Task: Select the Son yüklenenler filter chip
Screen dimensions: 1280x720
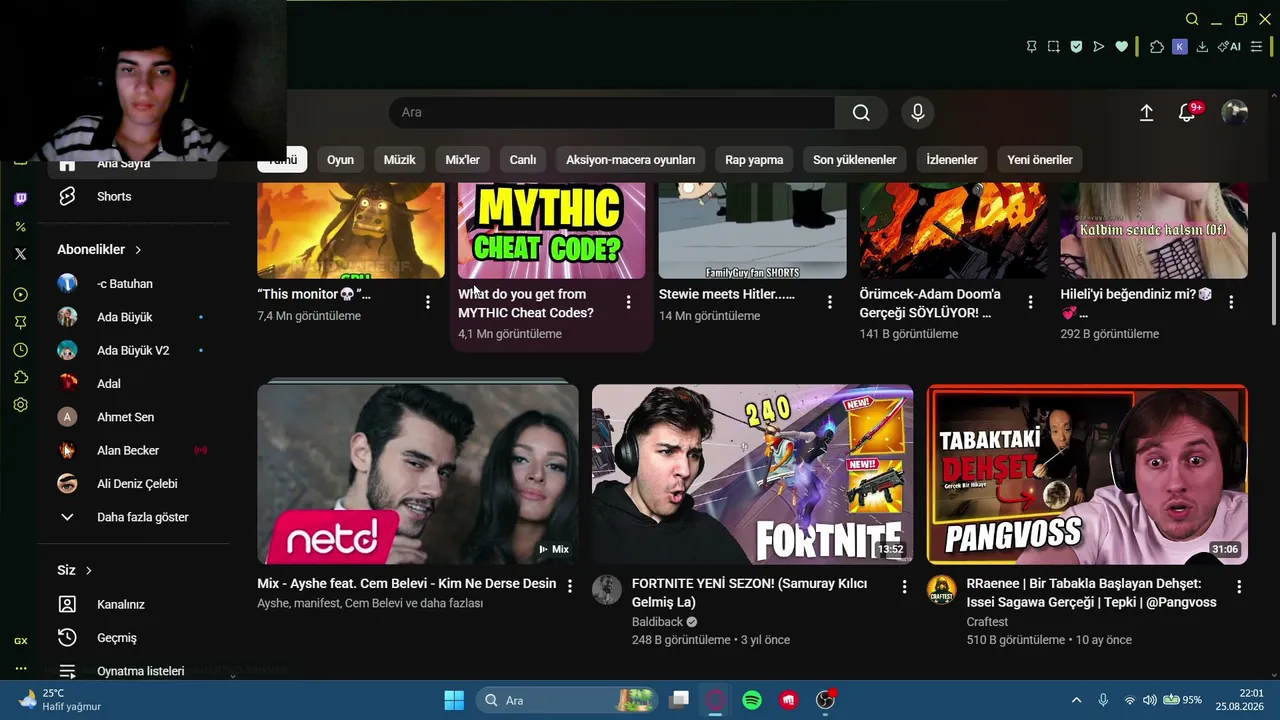Action: click(x=854, y=160)
